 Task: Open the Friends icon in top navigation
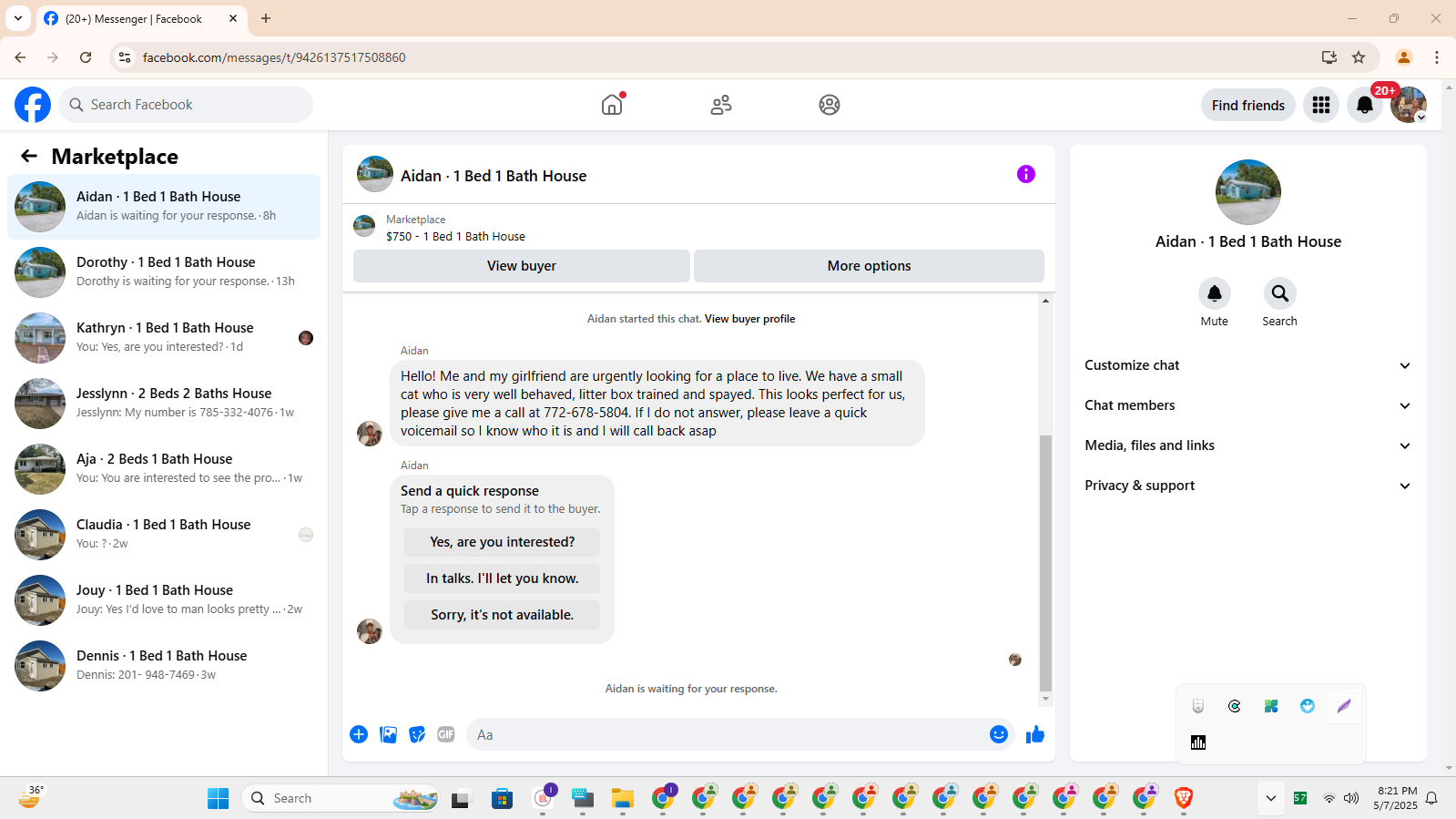[x=721, y=105]
